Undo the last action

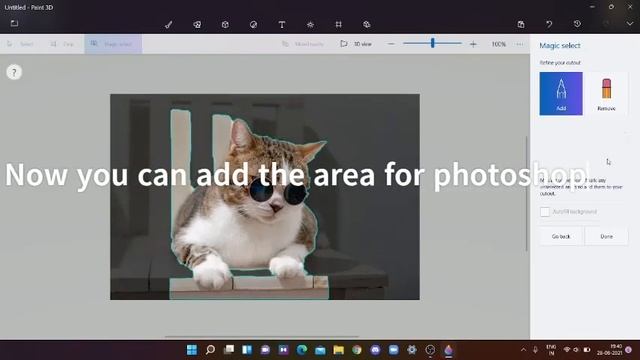(x=549, y=24)
